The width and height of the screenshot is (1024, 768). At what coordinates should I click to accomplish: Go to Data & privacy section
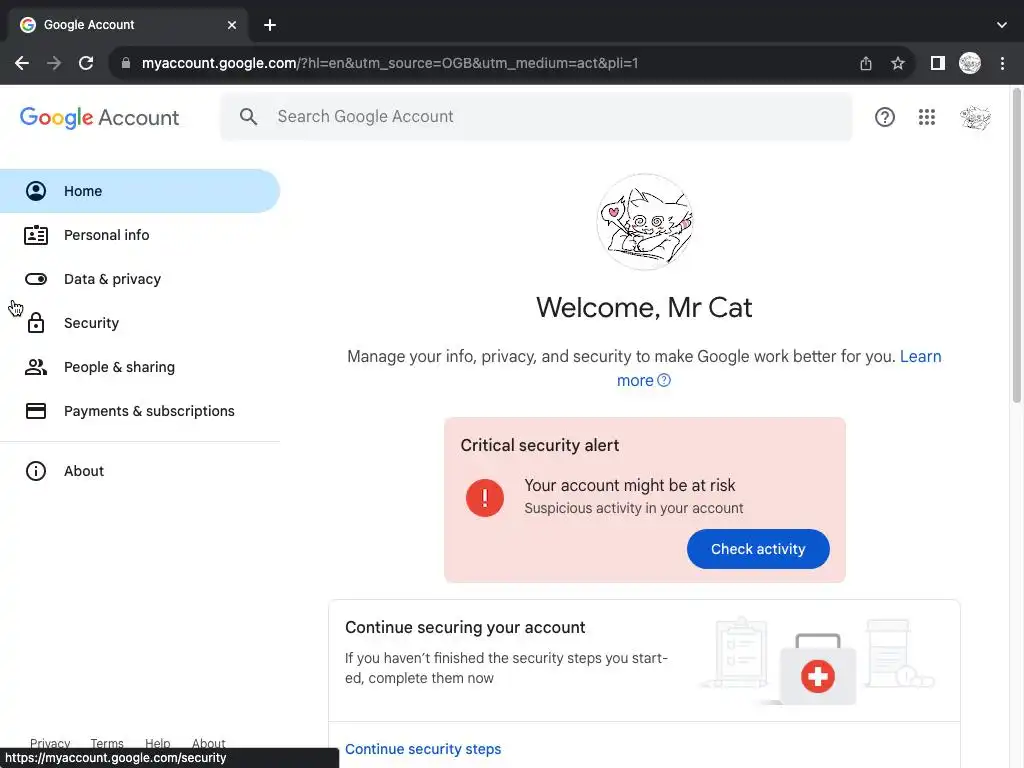[x=140, y=279]
